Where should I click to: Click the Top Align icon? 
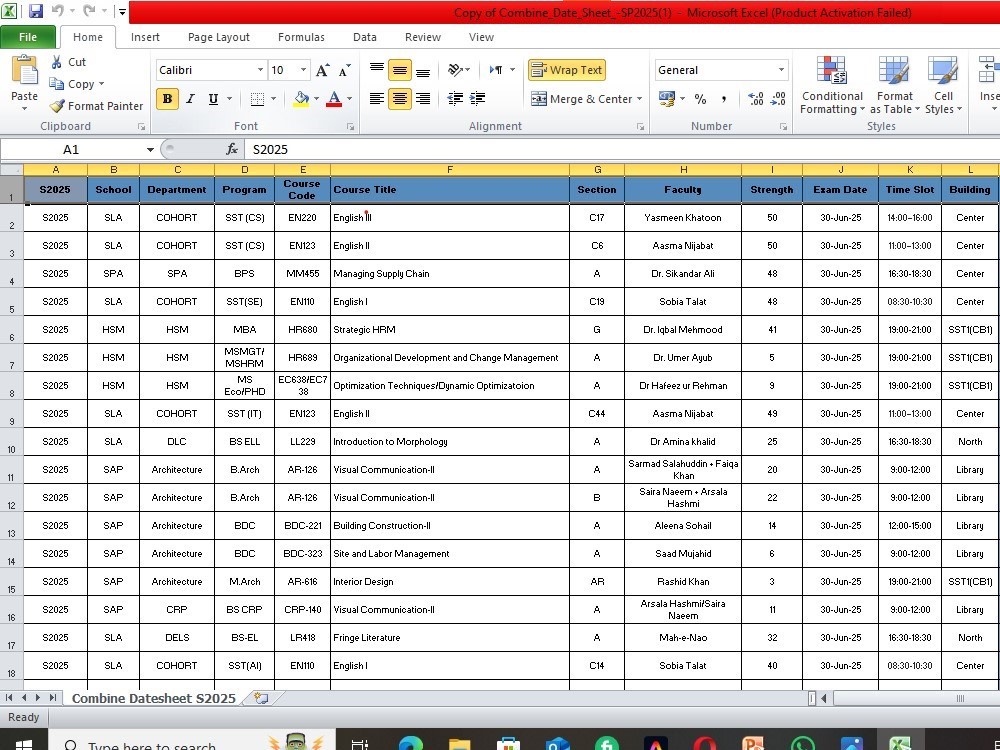pyautogui.click(x=377, y=70)
